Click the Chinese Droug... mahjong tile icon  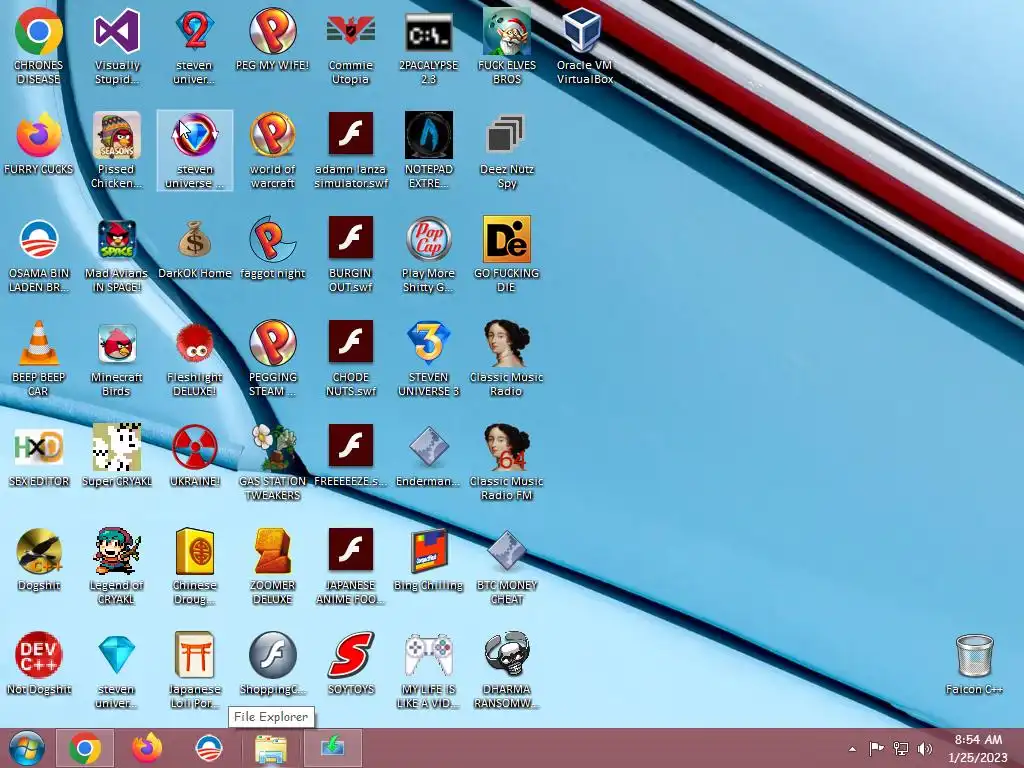coord(195,567)
